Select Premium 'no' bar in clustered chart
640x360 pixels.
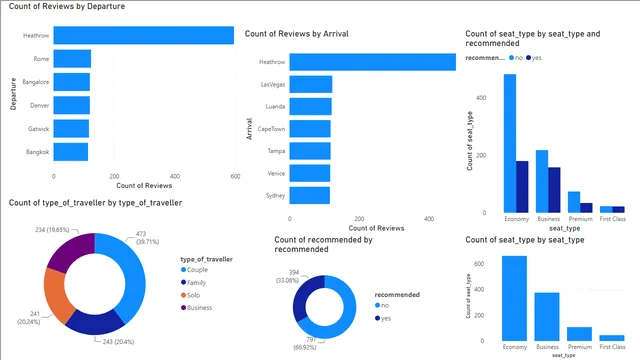click(x=574, y=202)
